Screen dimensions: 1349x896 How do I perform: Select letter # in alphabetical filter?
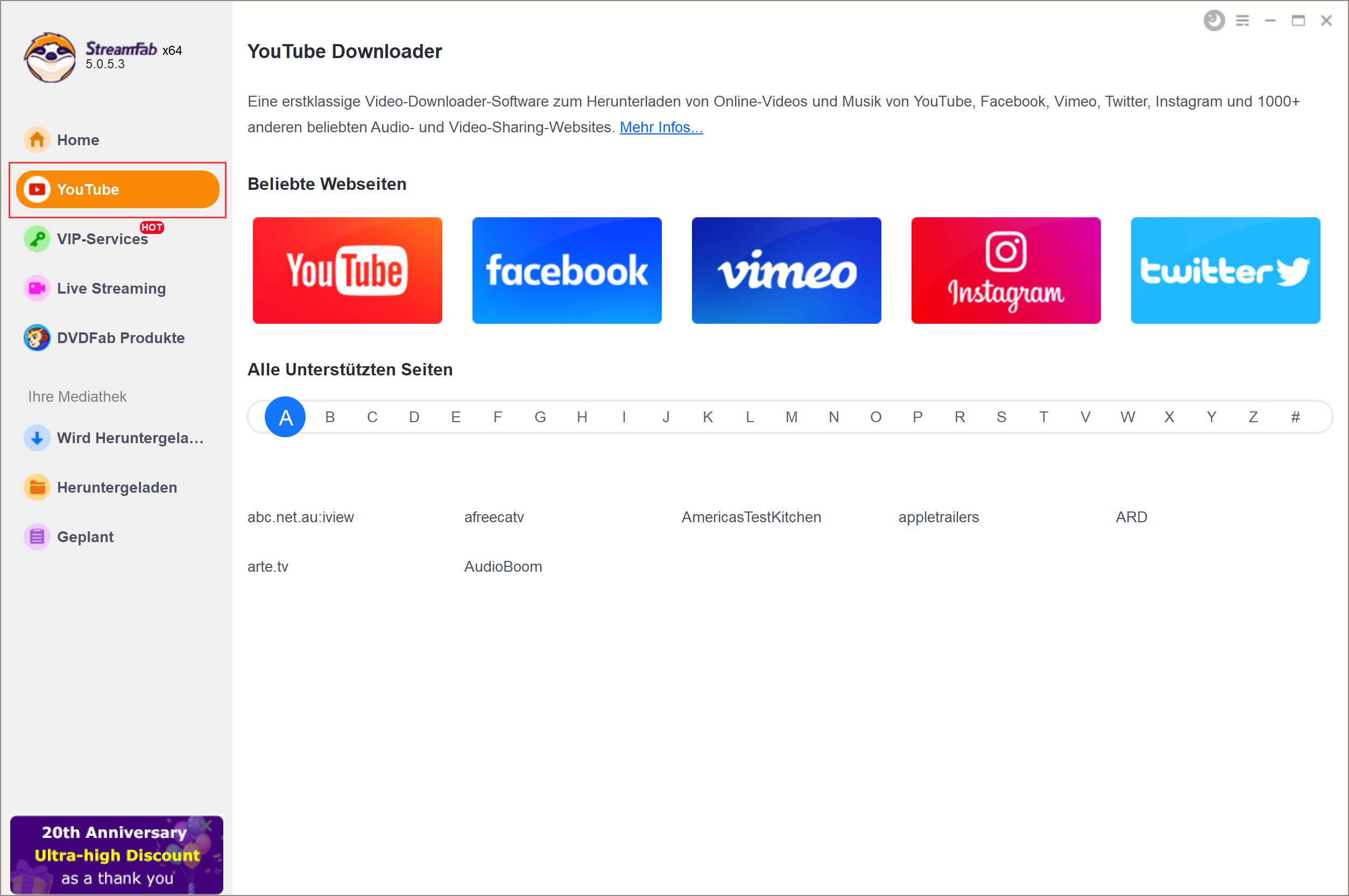pos(1295,417)
